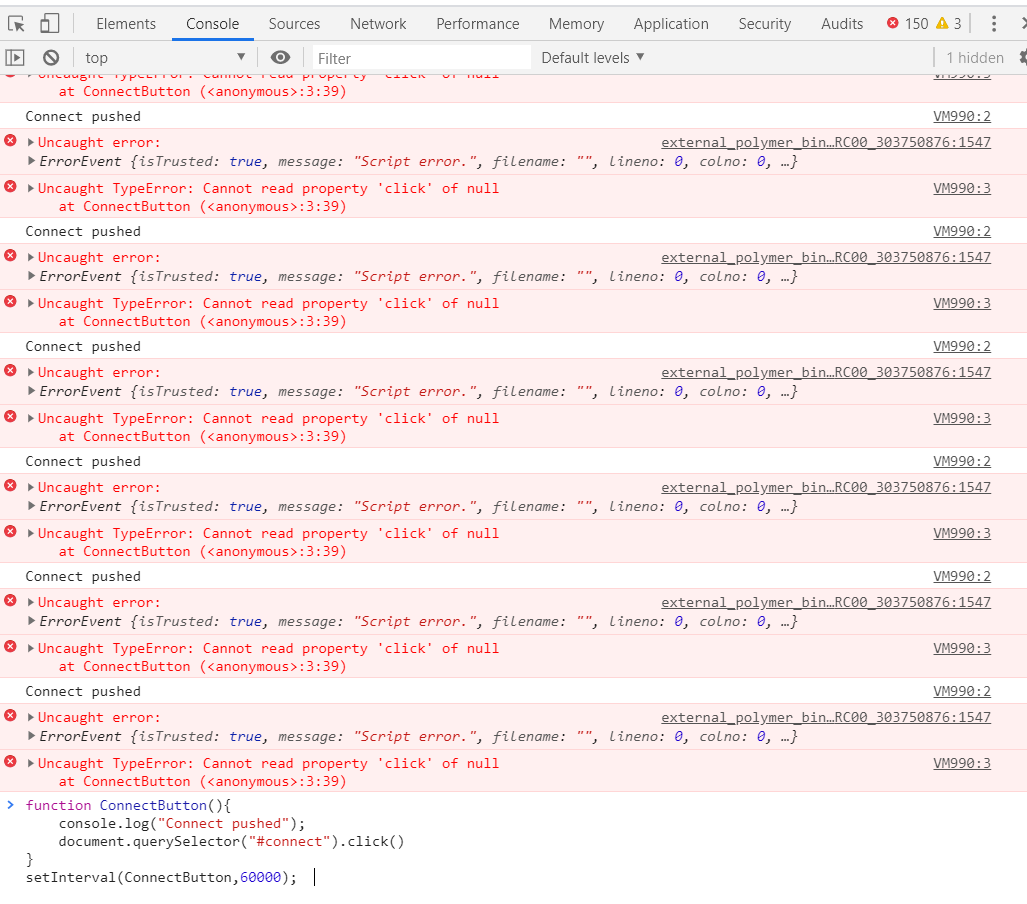Open the DevTools three-dot customize menu
The width and height of the screenshot is (1027, 904).
coord(994,24)
